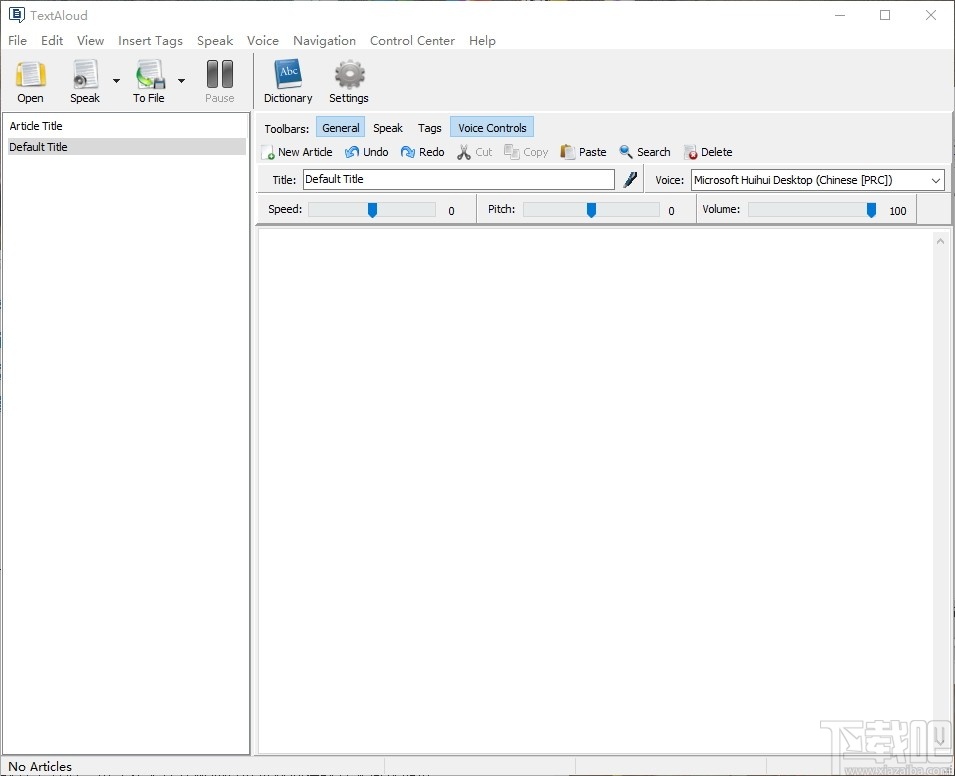Open the Search tool
955x776 pixels.
(x=644, y=151)
